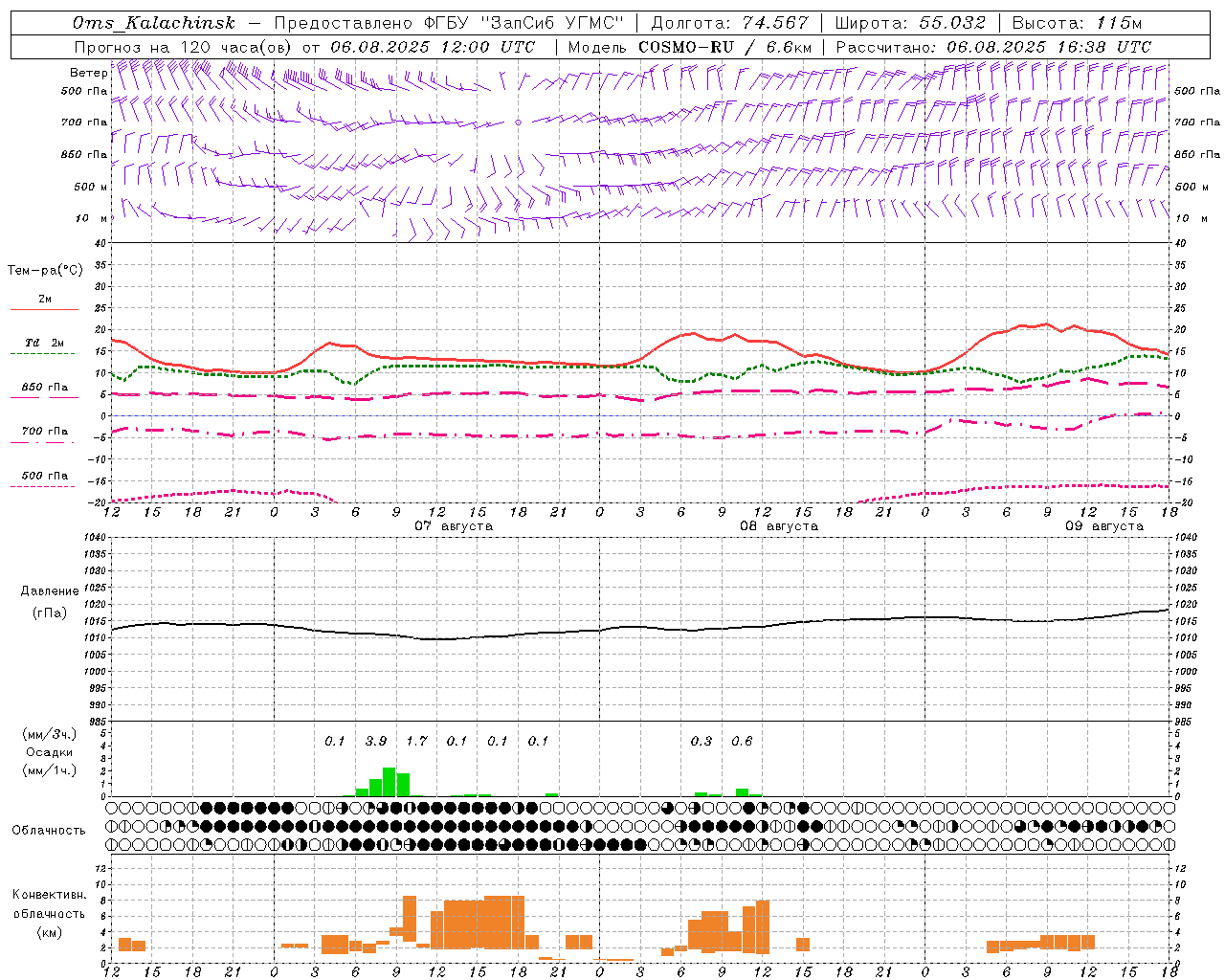Click the Конвективн. panel label

50,895
